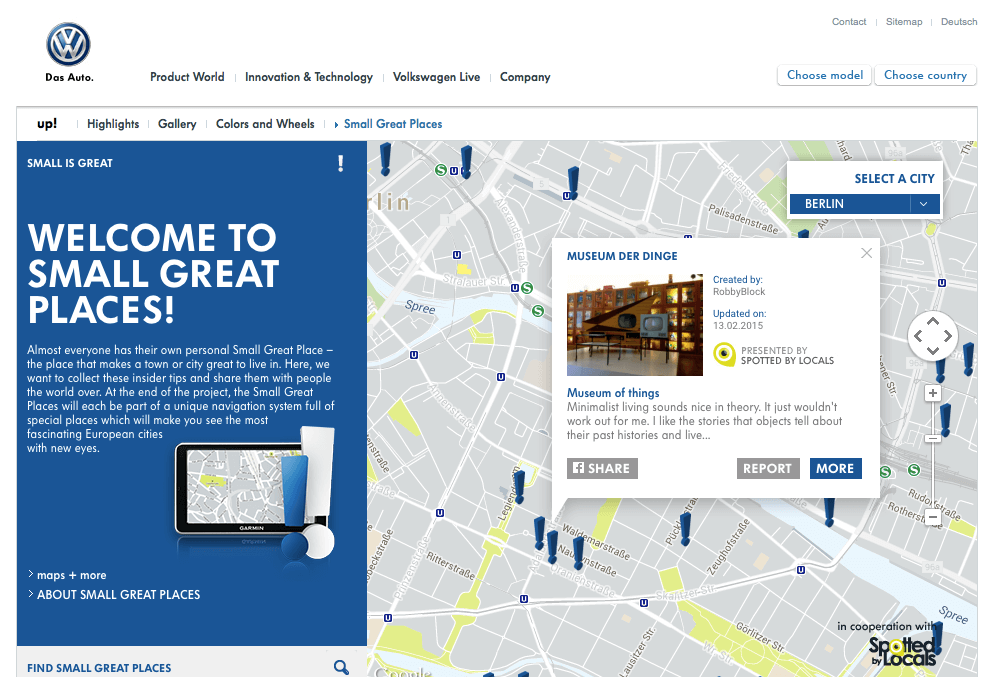Open the maps + more link
Viewport: 989px width, 677px height.
pos(71,575)
